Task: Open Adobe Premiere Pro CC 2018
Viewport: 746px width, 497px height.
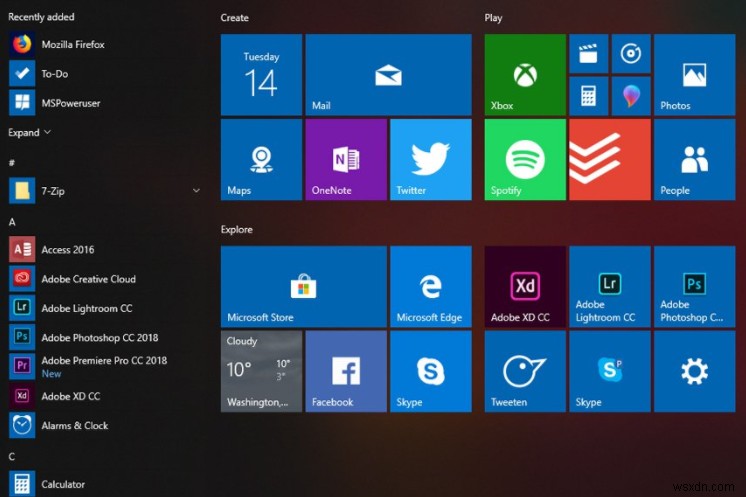Action: [105, 367]
